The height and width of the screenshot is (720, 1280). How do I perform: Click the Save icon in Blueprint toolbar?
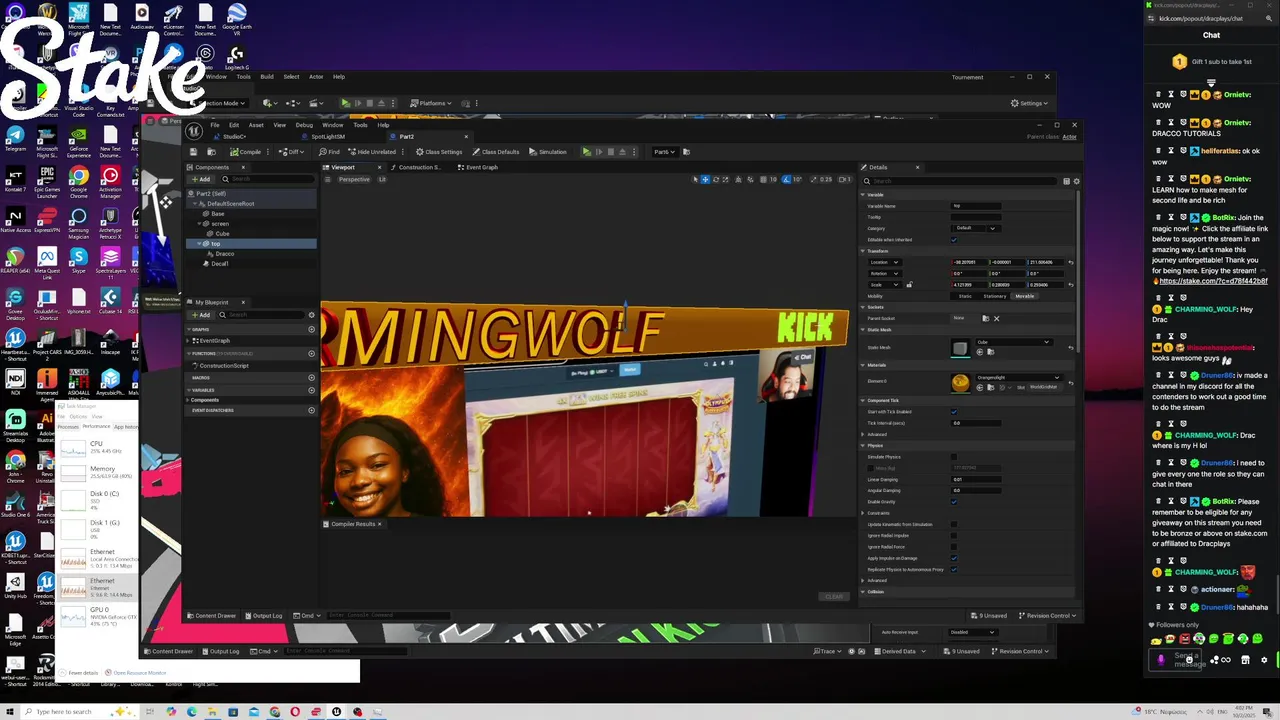point(193,152)
